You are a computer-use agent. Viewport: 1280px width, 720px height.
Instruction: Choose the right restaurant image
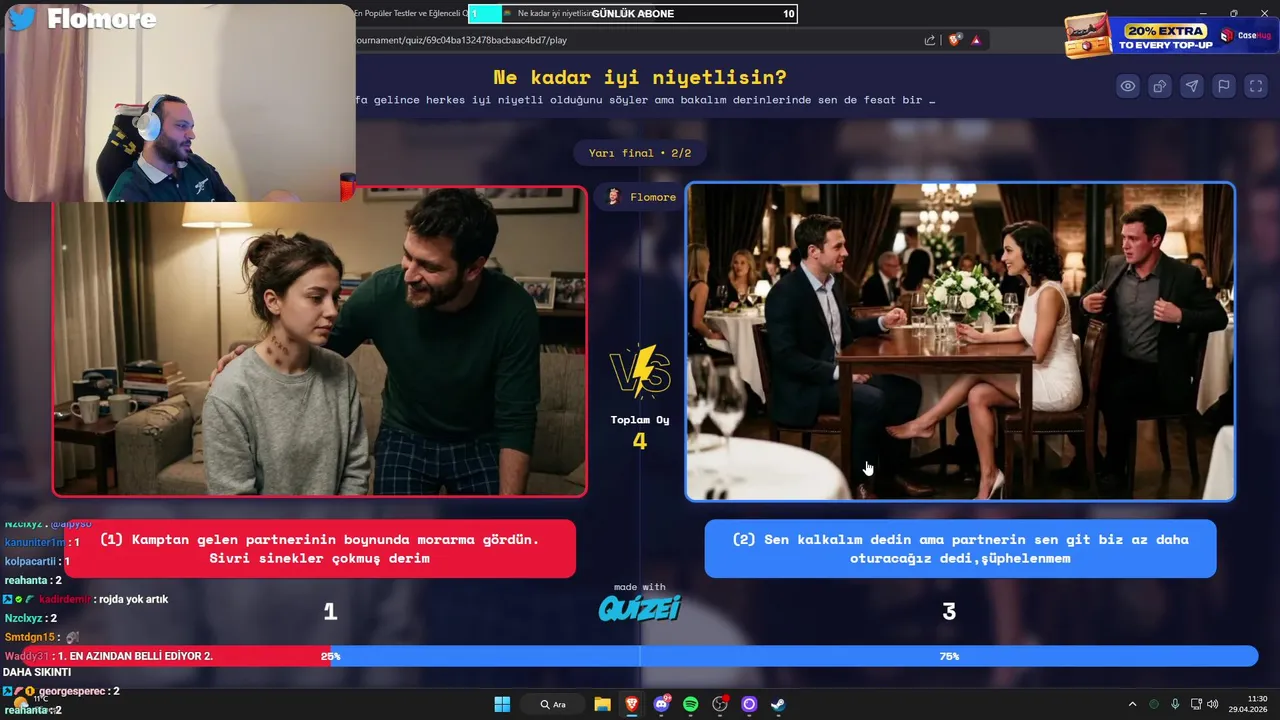pyautogui.click(x=960, y=341)
